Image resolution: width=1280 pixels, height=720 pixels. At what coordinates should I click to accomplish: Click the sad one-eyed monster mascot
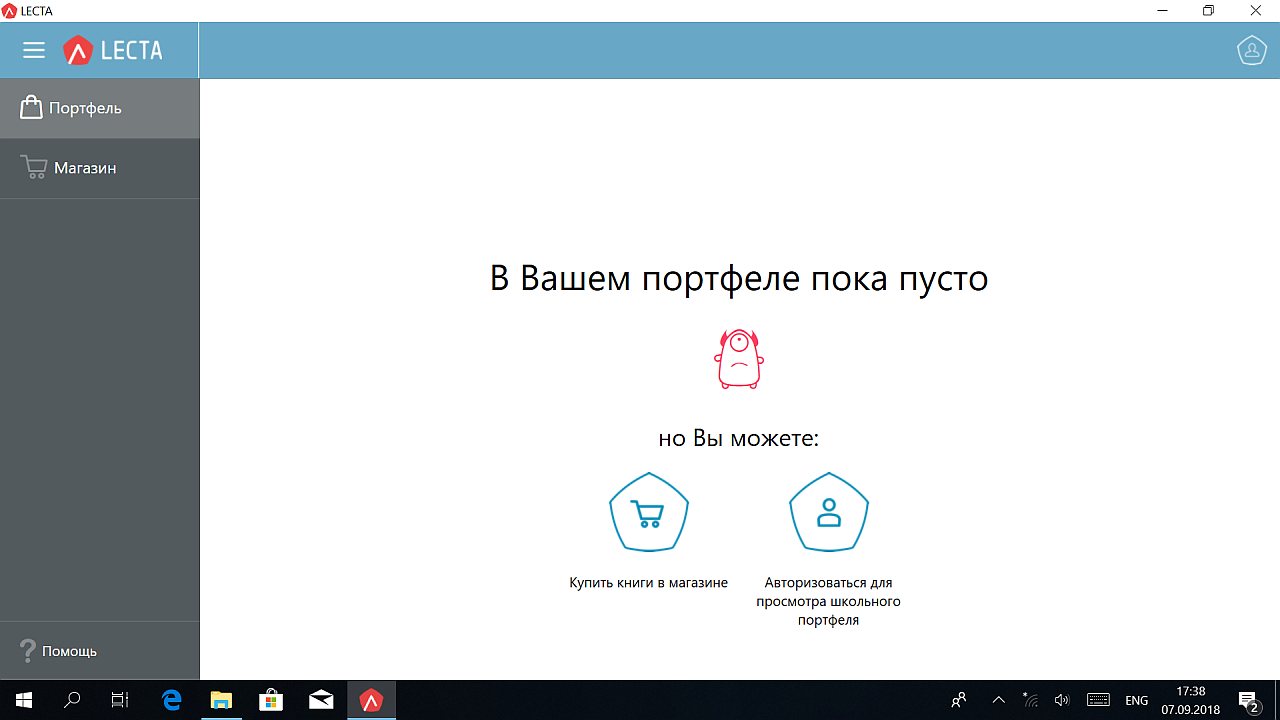(x=739, y=358)
